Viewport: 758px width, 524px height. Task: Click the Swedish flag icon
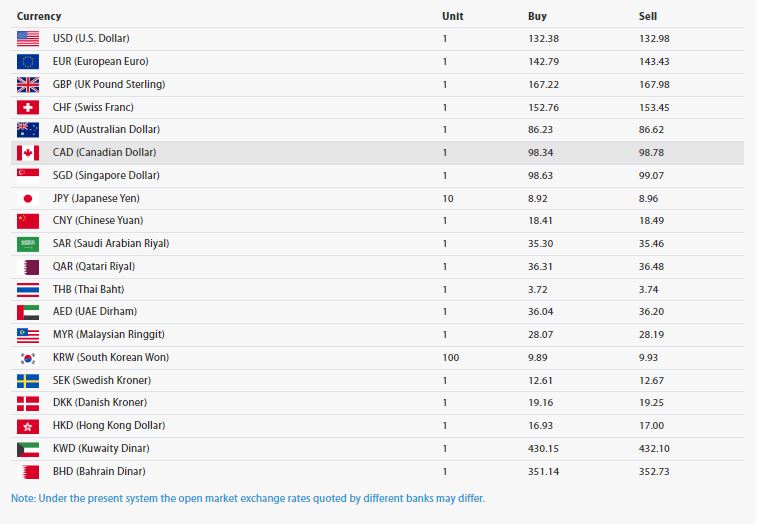(28, 380)
